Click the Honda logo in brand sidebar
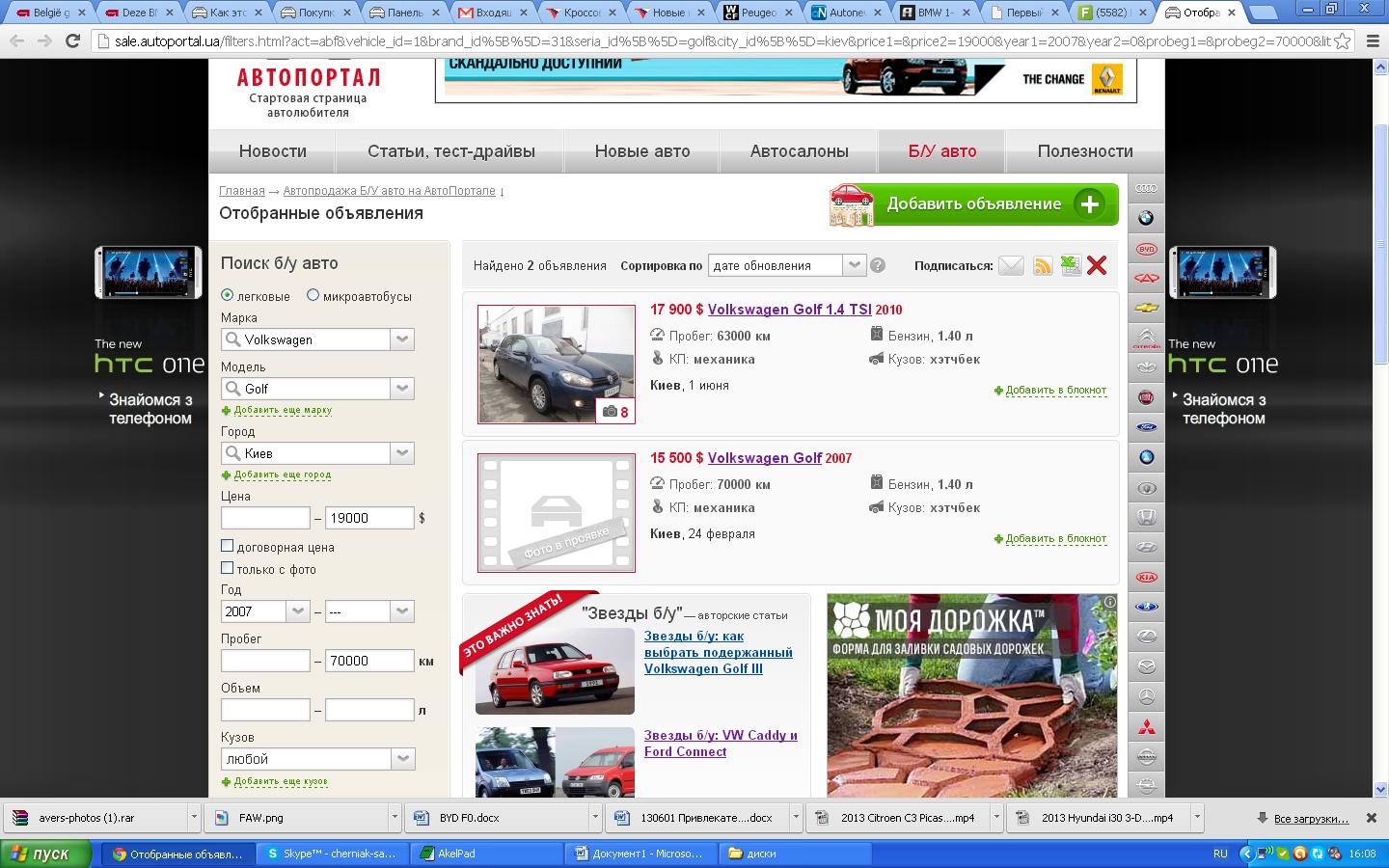Viewport: 1389px width, 868px height. [x=1146, y=517]
